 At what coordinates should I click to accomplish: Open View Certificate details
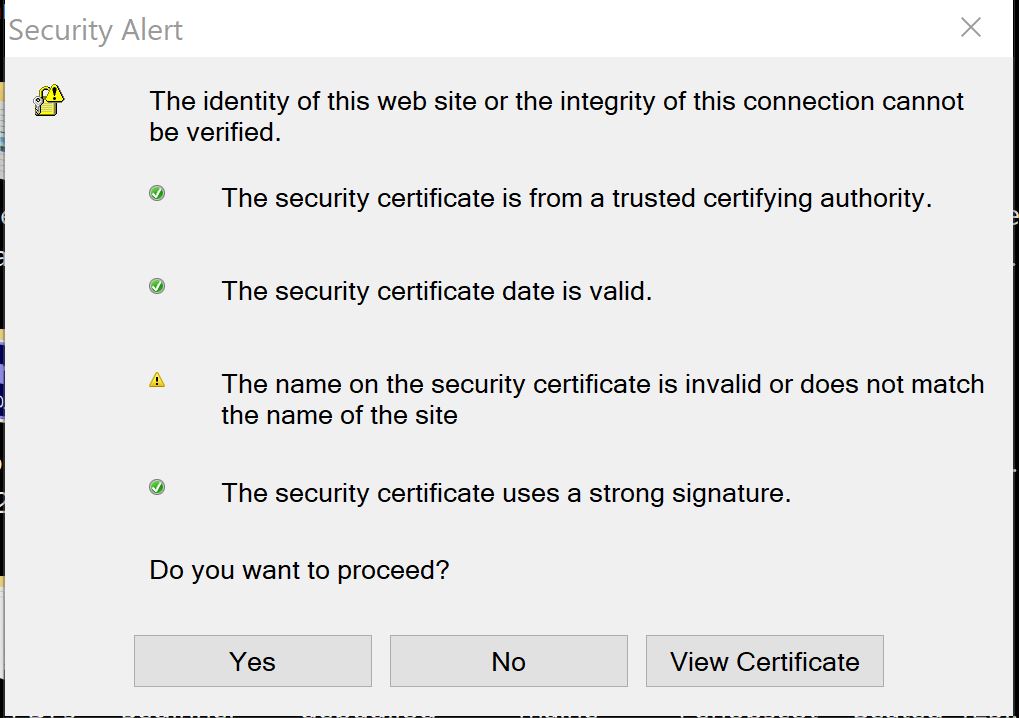pyautogui.click(x=764, y=661)
